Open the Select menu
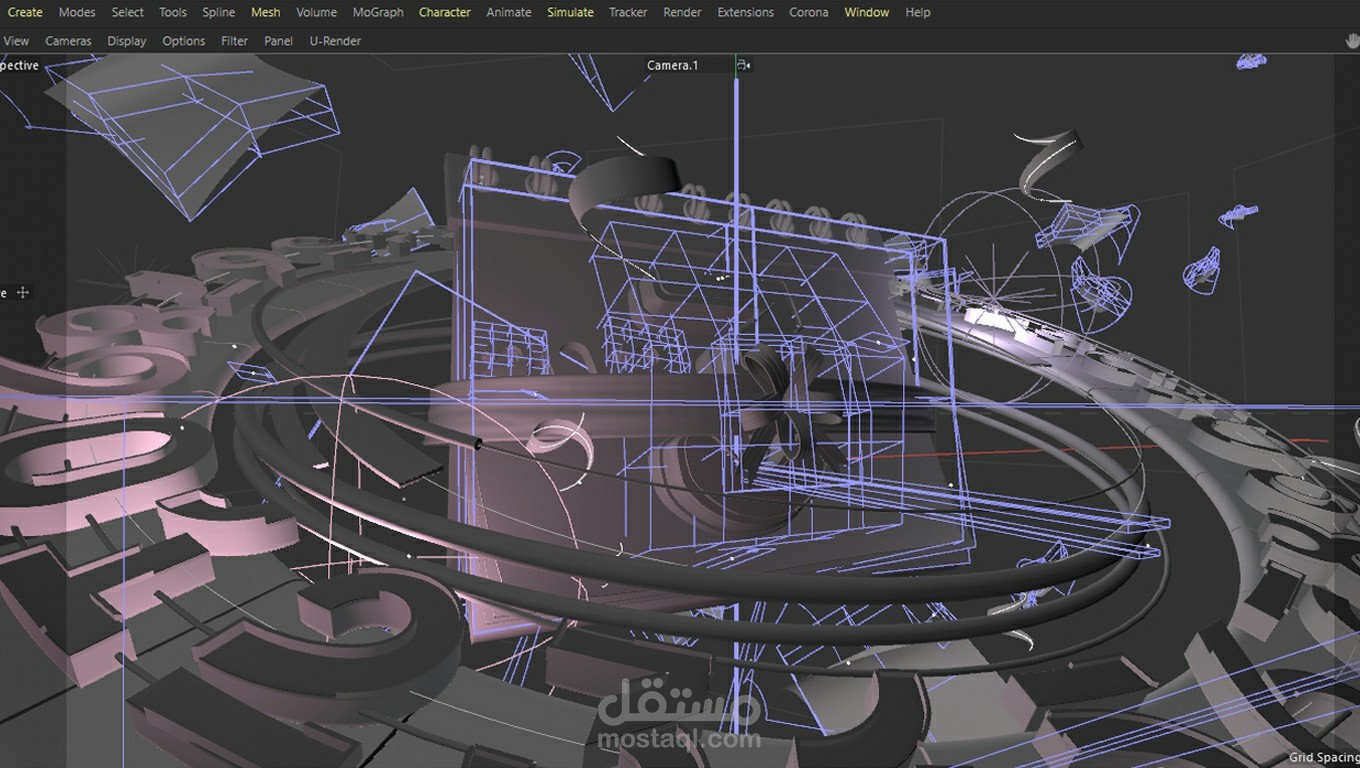 [127, 12]
